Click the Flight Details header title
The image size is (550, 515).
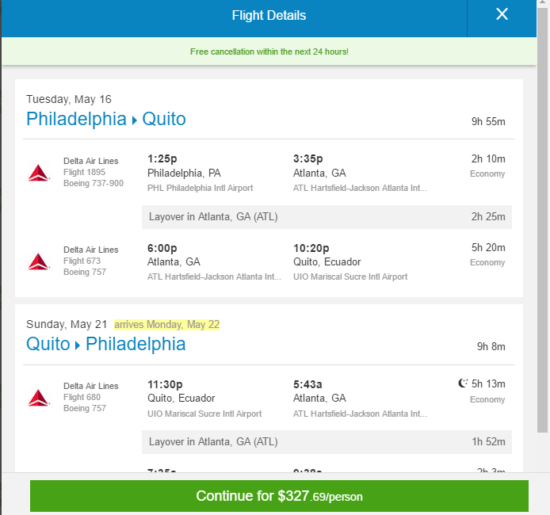269,15
